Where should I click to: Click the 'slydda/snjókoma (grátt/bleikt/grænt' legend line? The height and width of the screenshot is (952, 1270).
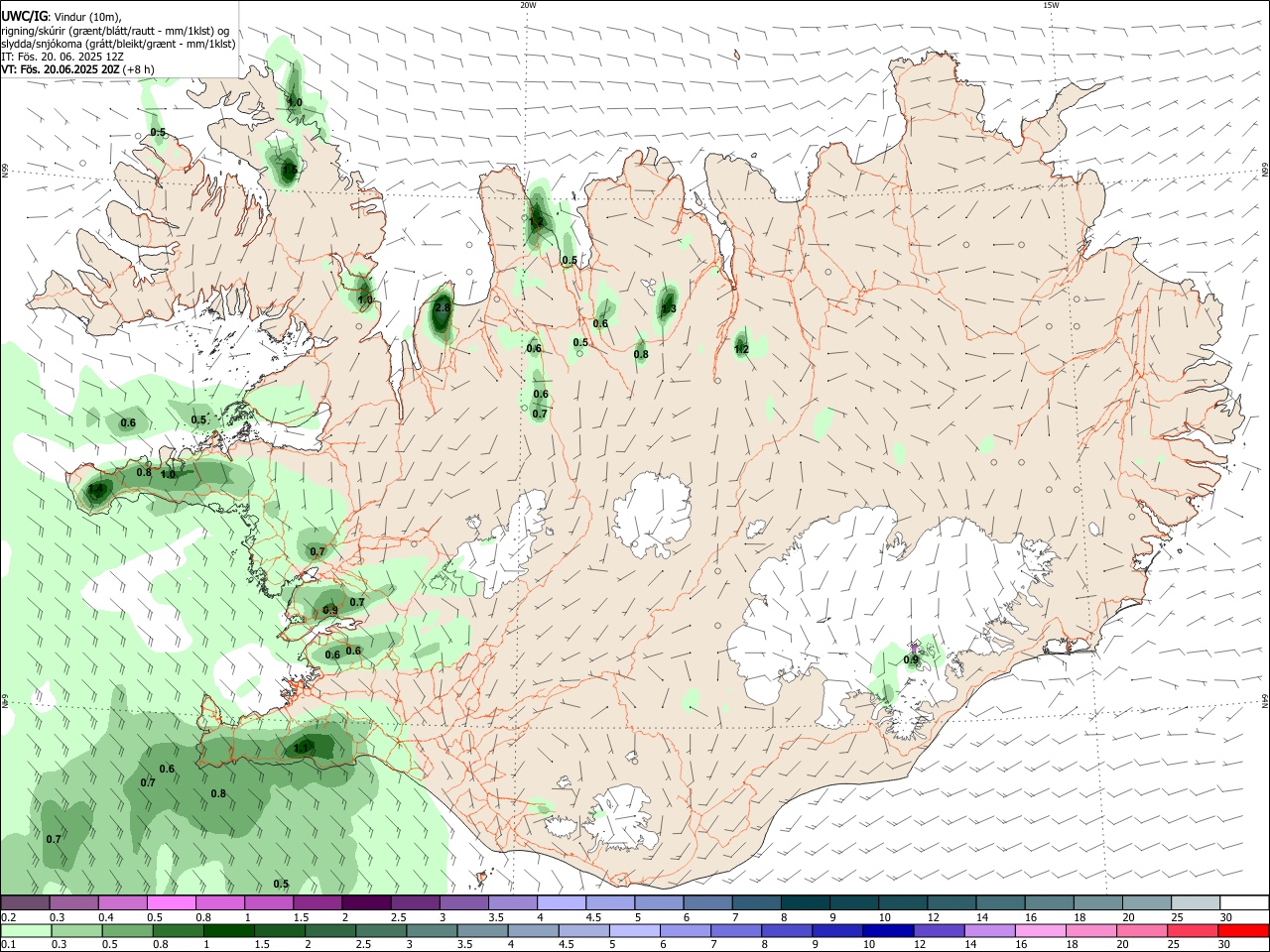118,44
